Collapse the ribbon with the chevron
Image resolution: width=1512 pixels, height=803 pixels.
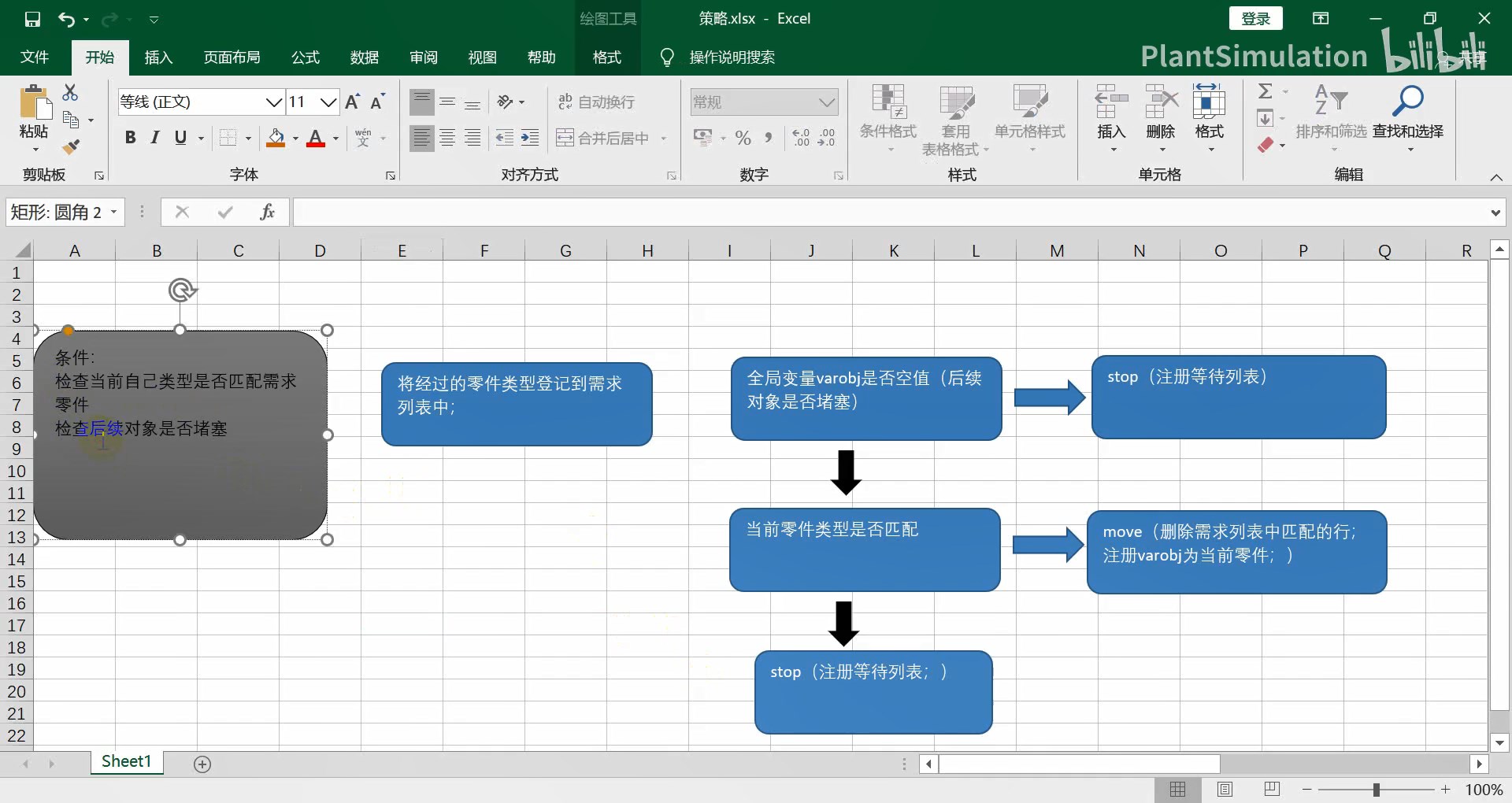1495,177
